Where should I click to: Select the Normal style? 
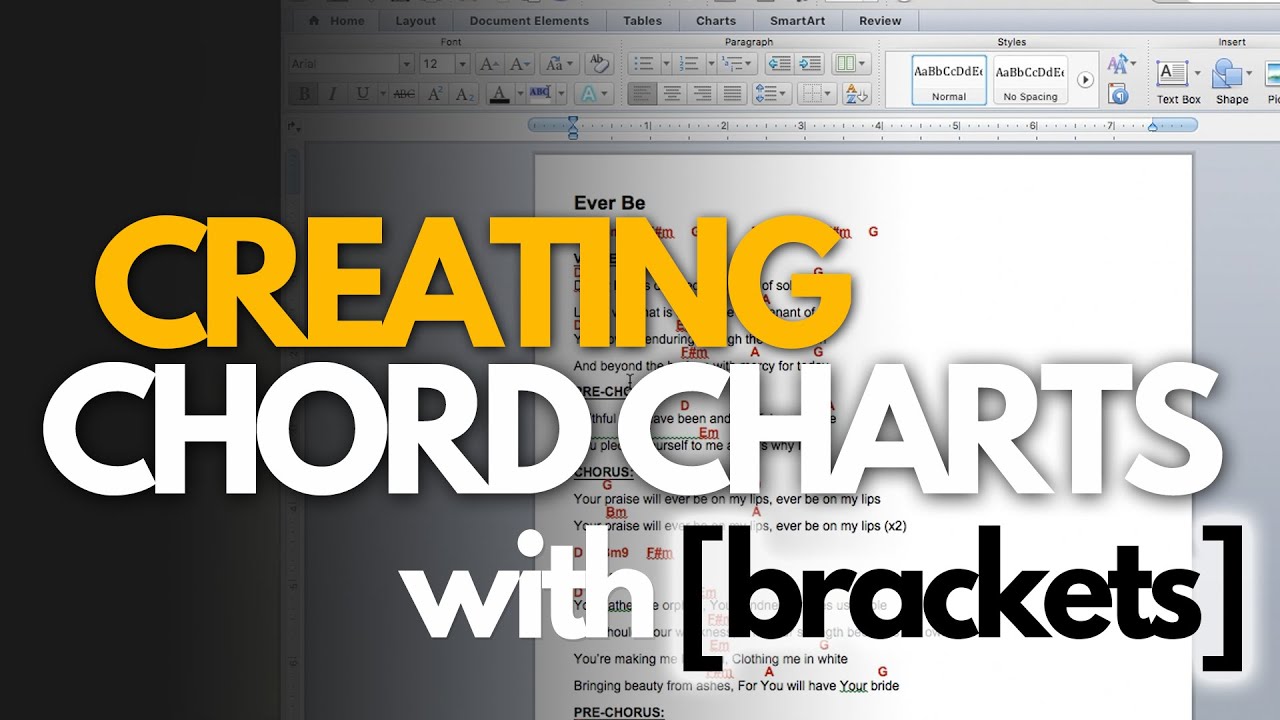pos(949,79)
